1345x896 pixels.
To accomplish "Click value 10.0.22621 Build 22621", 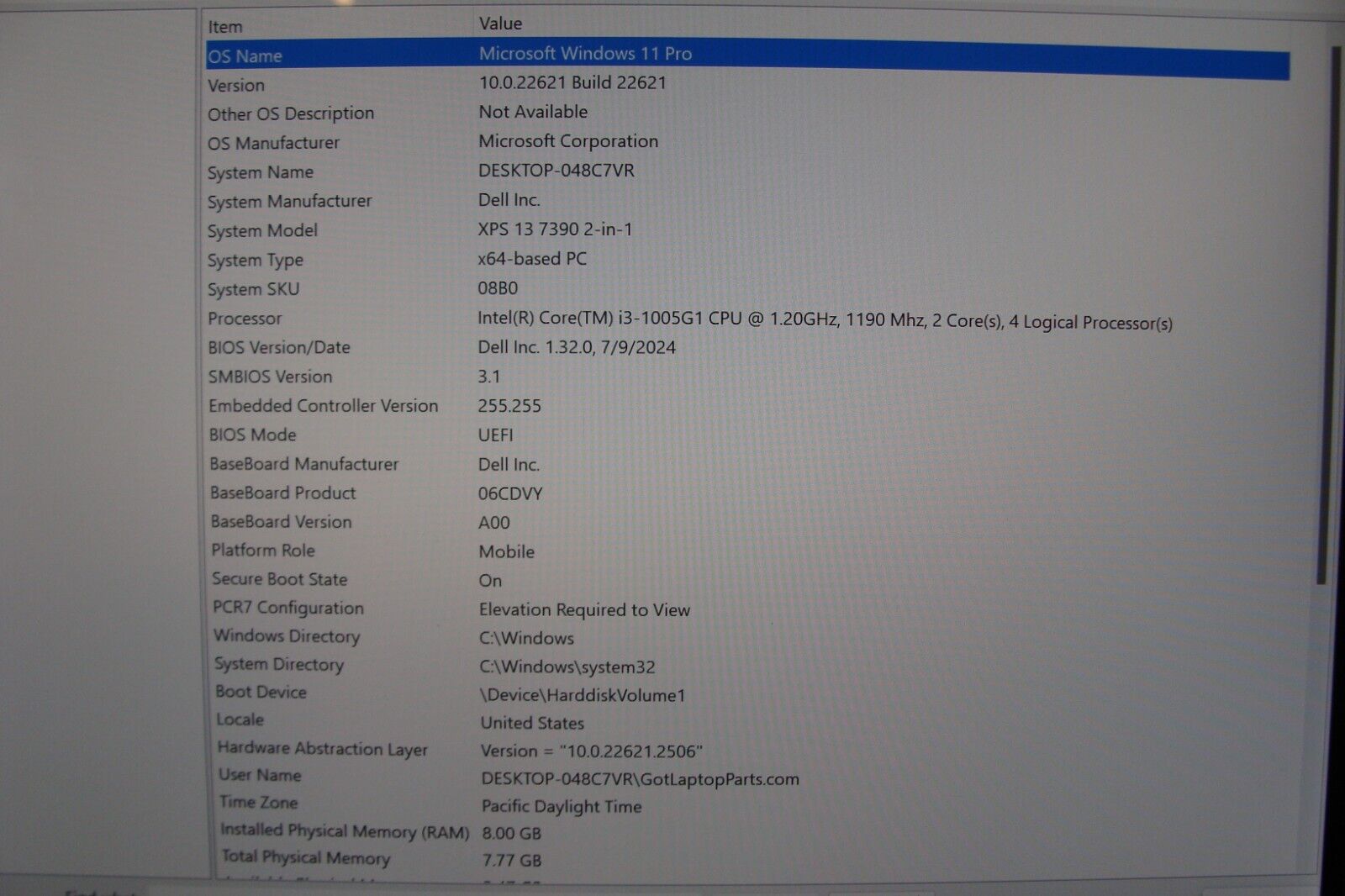I will 572,82.
